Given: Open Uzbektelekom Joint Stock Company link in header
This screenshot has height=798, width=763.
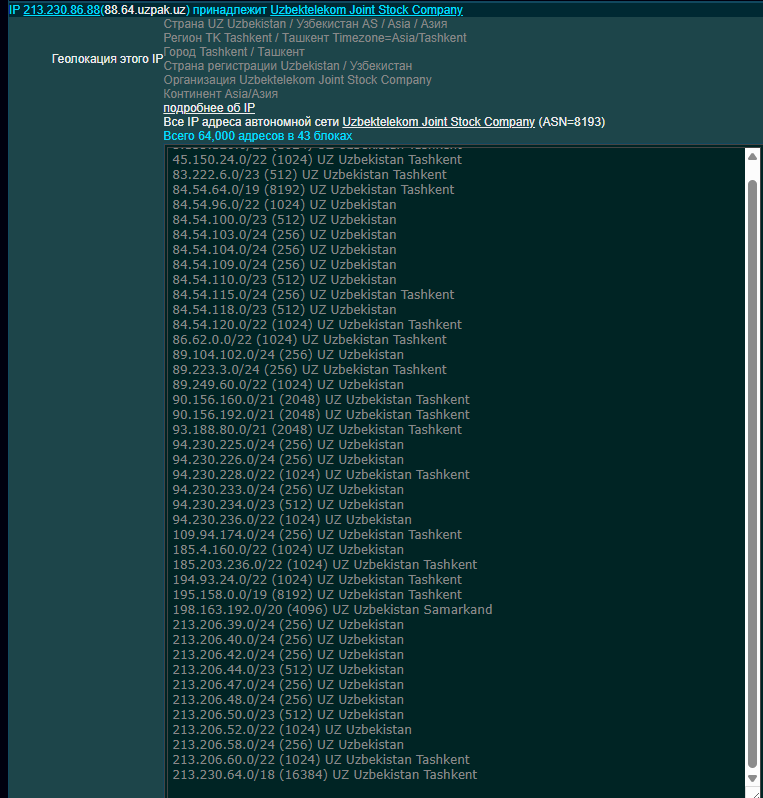Looking at the screenshot, I should 366,10.
